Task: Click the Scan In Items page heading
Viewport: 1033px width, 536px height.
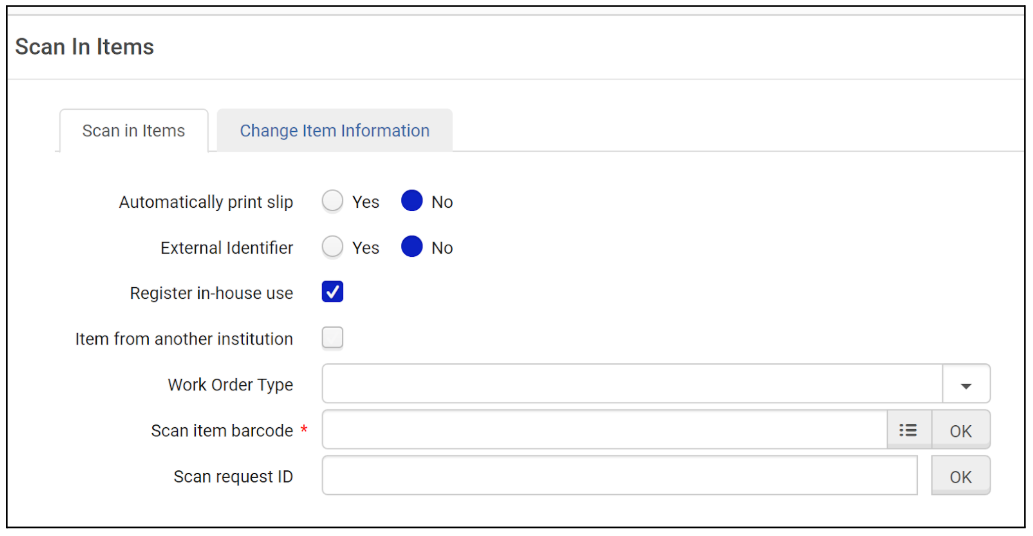Action: click(85, 47)
